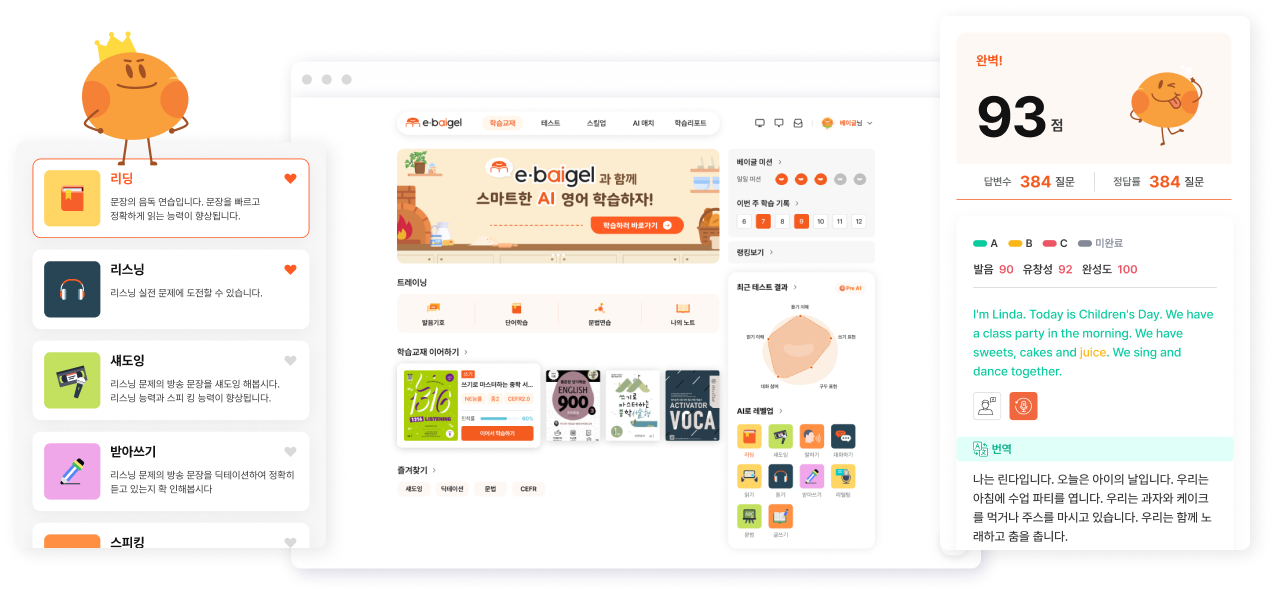
Task: Switch to the 테스트 navigation tab
Action: point(550,123)
